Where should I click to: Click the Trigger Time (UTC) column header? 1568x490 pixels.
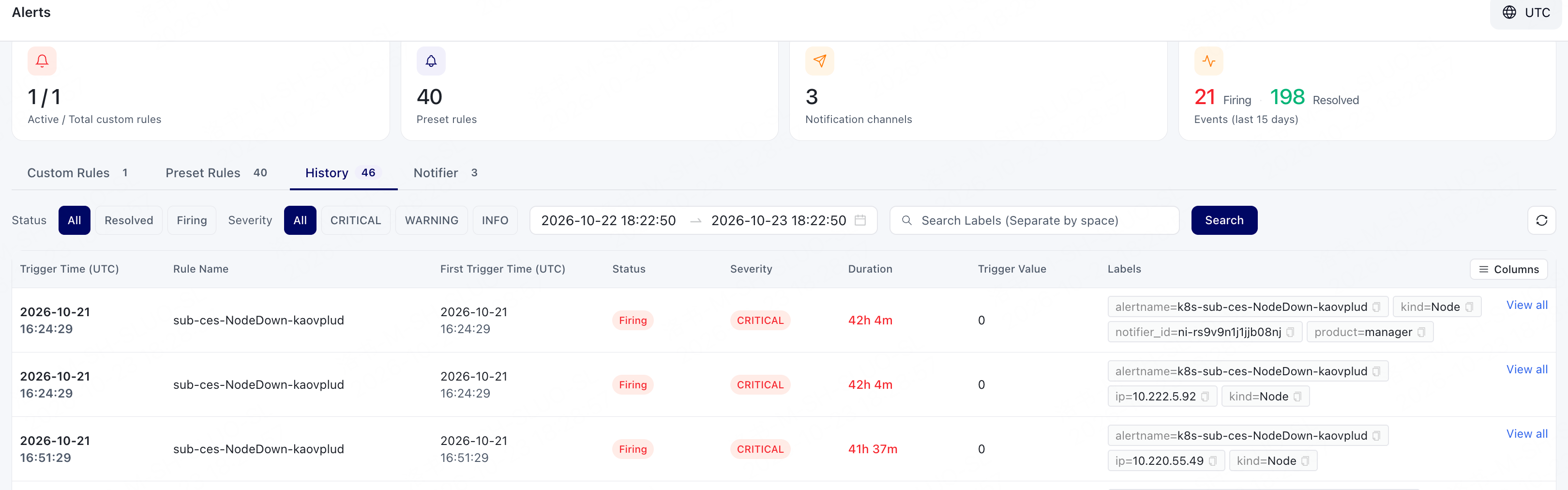[69, 269]
